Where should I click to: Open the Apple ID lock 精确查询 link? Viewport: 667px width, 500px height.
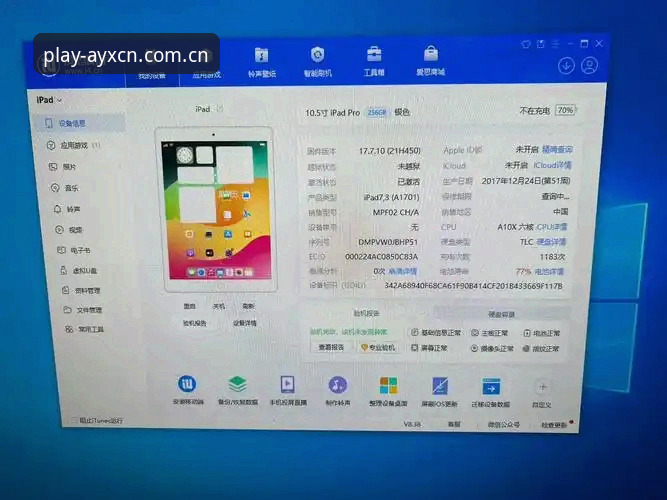tap(557, 149)
